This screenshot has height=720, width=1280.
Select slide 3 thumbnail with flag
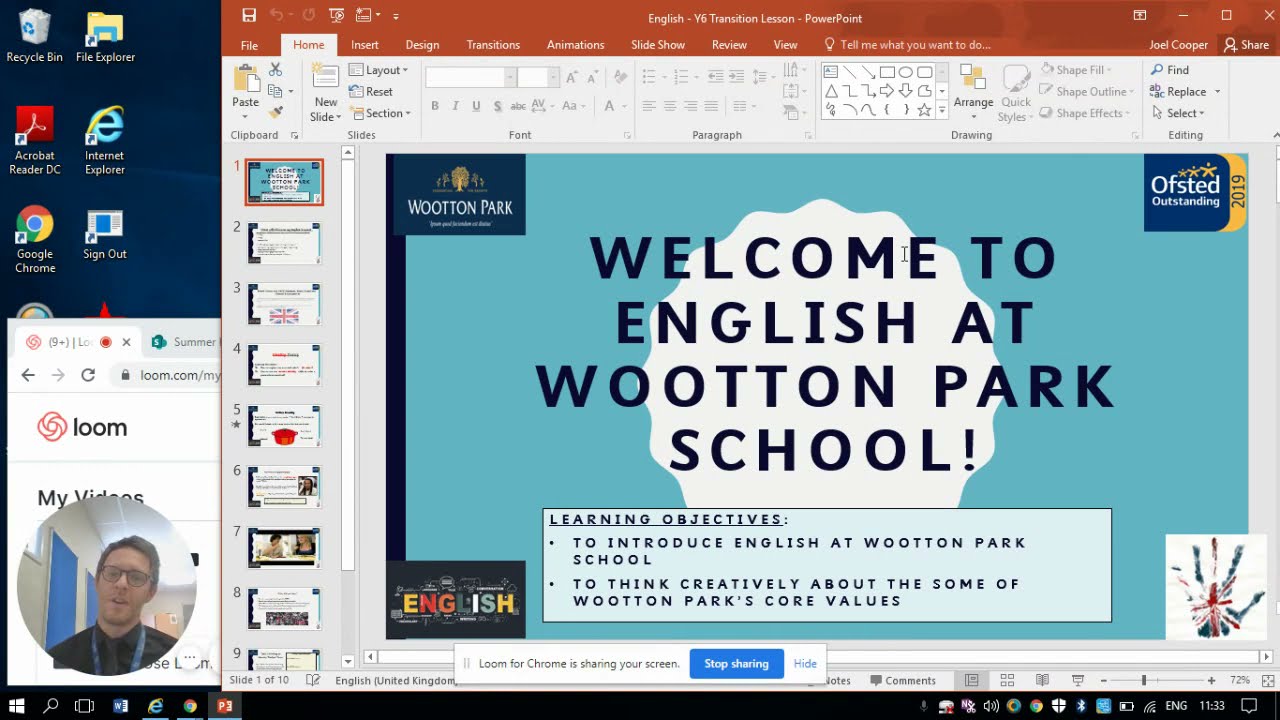284,304
